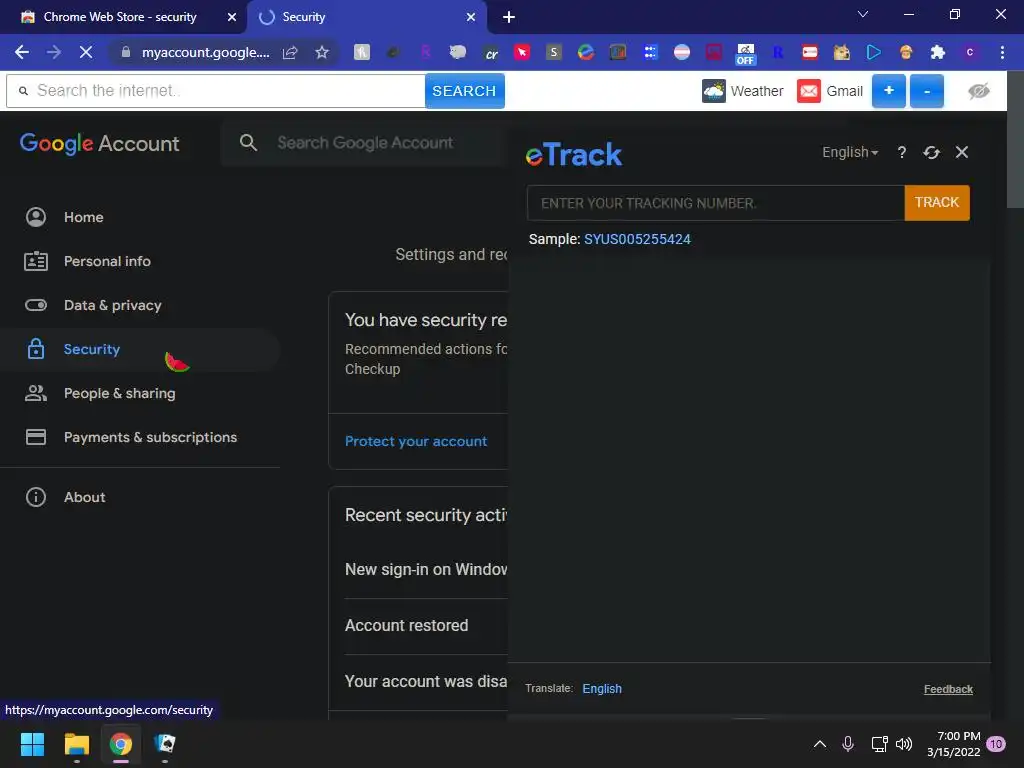This screenshot has width=1024, height=768.
Task: Open the English language dropdown in eTrack
Action: [x=850, y=152]
